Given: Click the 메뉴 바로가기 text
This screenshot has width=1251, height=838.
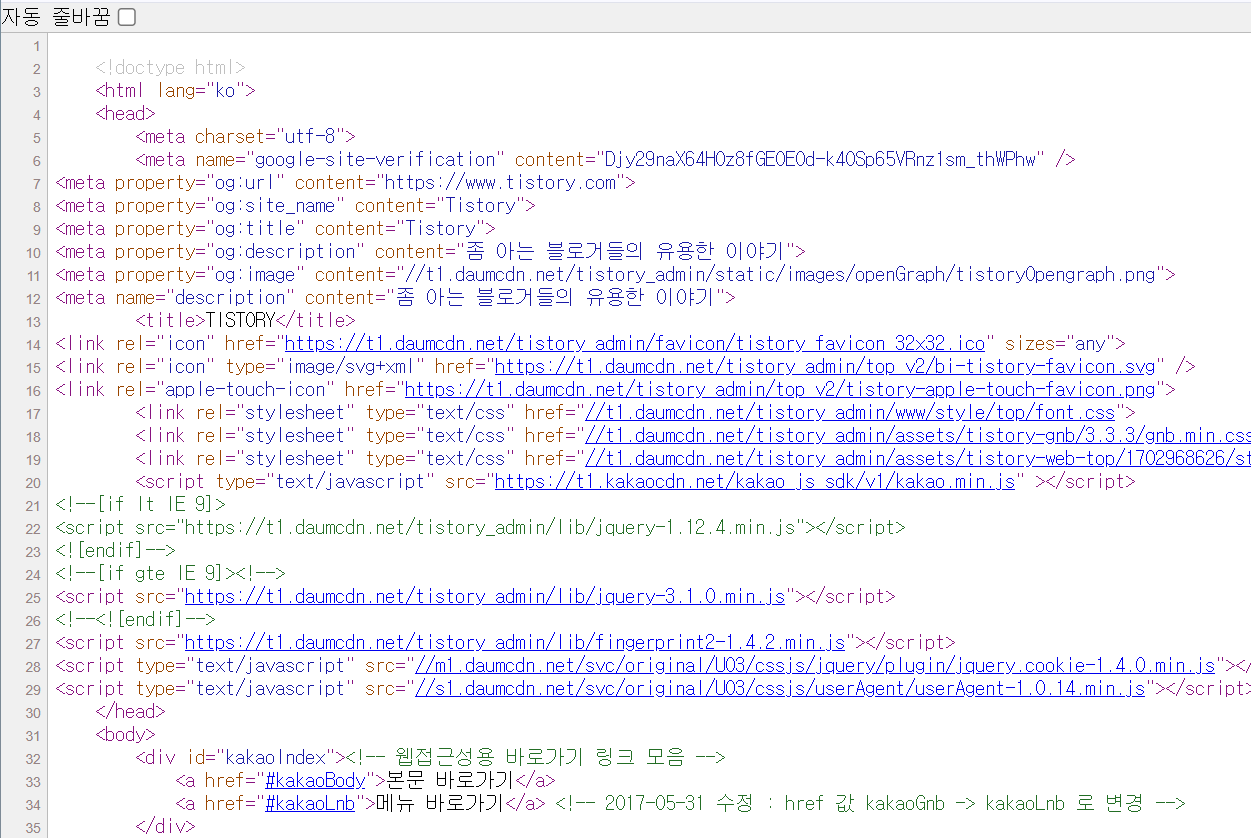Looking at the screenshot, I should (440, 803).
